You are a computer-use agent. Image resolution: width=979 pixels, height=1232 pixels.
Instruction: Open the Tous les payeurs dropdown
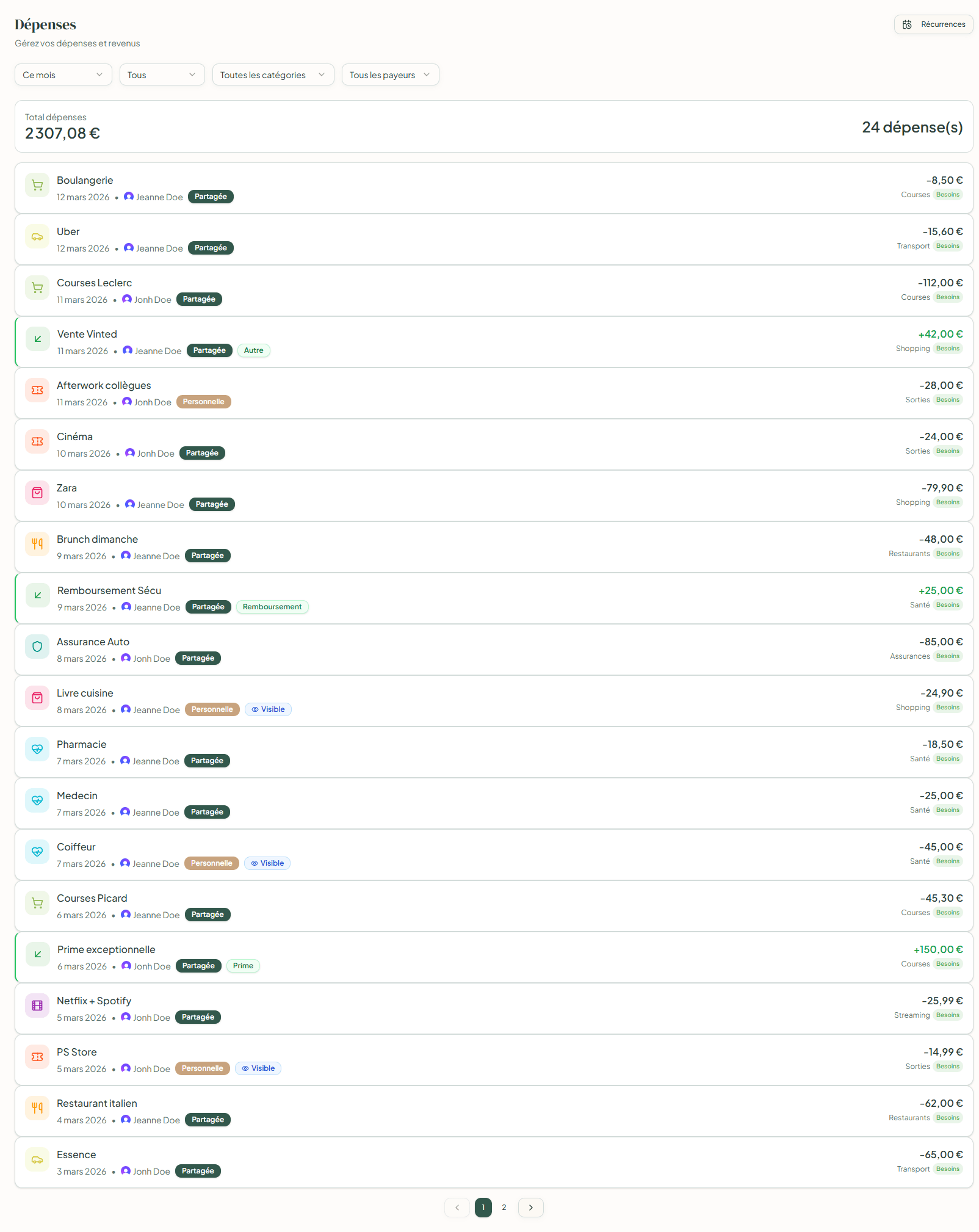point(390,75)
